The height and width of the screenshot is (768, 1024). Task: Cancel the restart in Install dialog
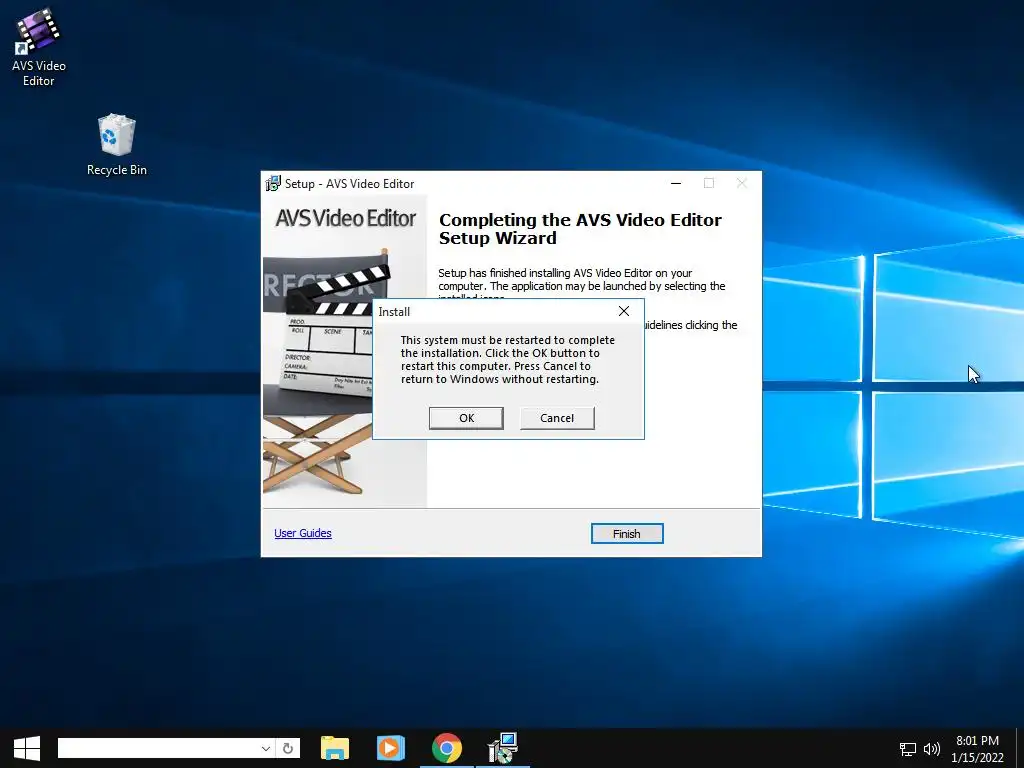click(557, 418)
